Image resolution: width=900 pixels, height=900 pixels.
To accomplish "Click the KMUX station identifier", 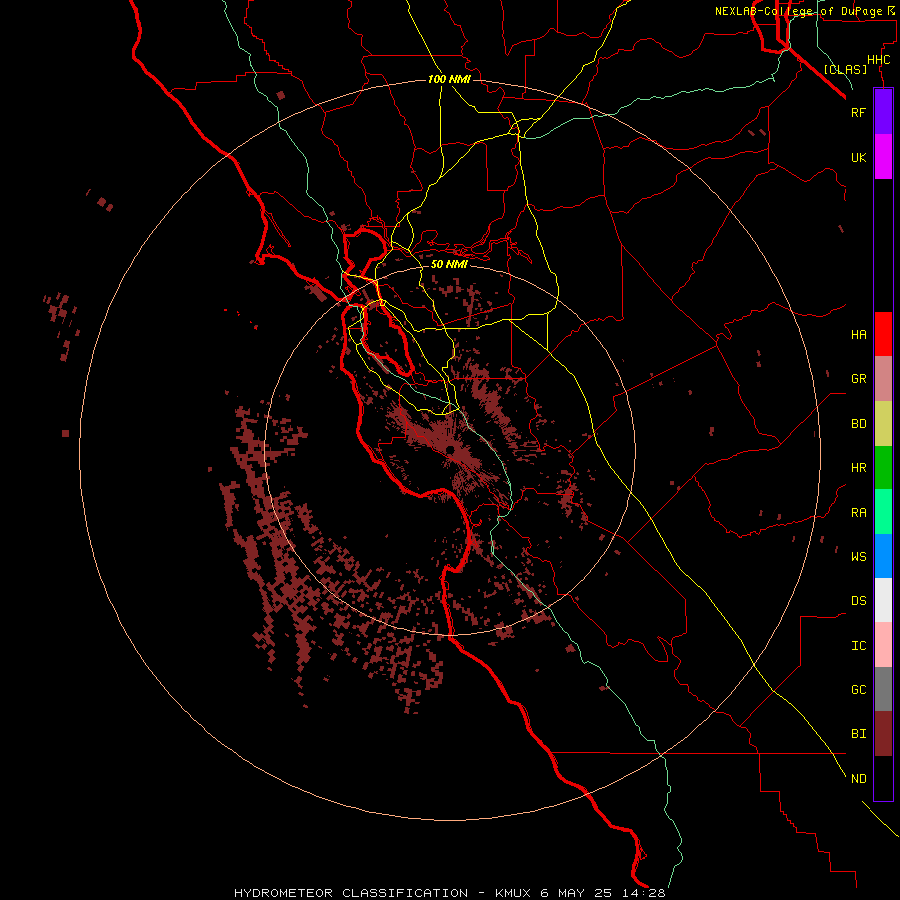I will click(x=514, y=893).
